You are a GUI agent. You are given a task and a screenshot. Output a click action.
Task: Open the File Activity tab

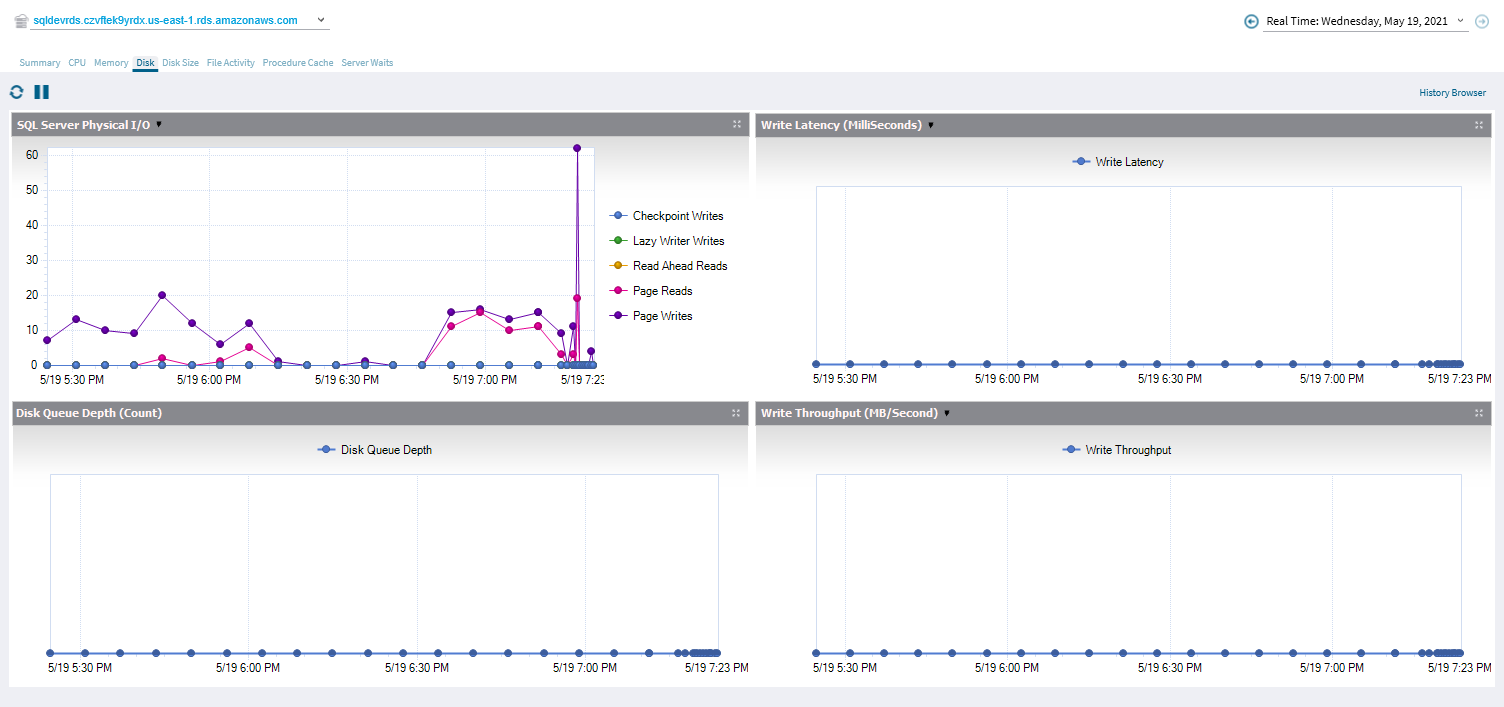pyautogui.click(x=230, y=63)
